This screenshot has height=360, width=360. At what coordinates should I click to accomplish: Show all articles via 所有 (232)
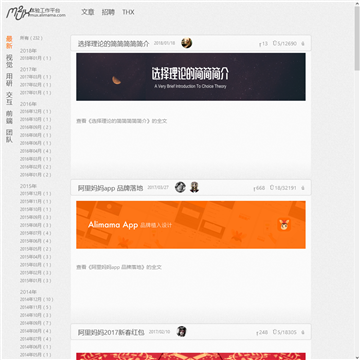coord(31,38)
